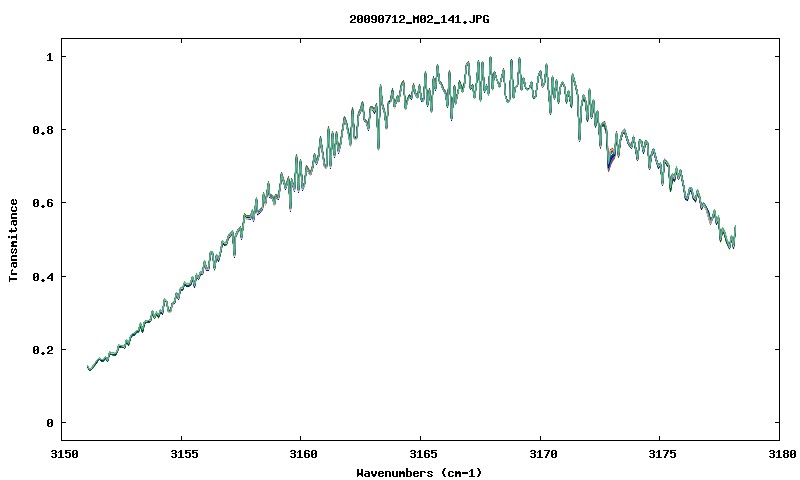The width and height of the screenshot is (800, 480).
Task: Click the Wavenumbers (cm-1) x-axis label
Action: pos(419,473)
